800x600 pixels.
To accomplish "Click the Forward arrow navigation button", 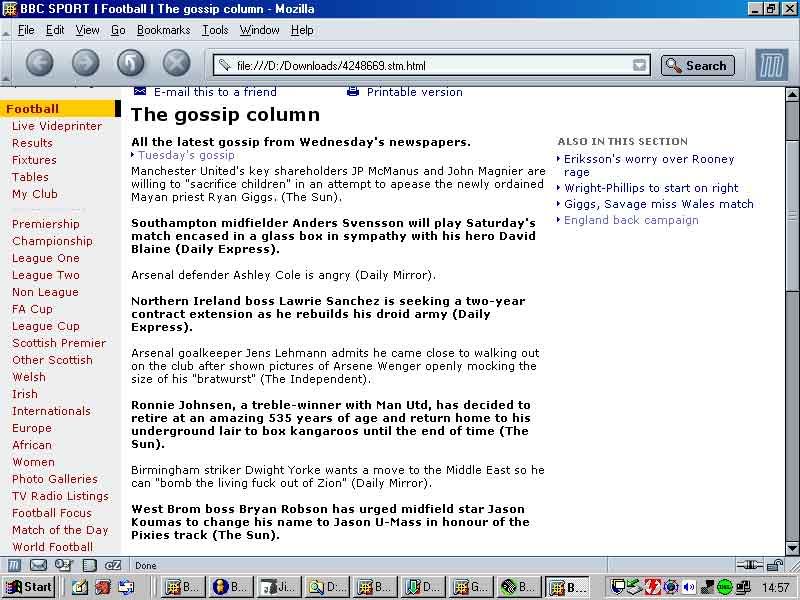I will click(x=85, y=63).
